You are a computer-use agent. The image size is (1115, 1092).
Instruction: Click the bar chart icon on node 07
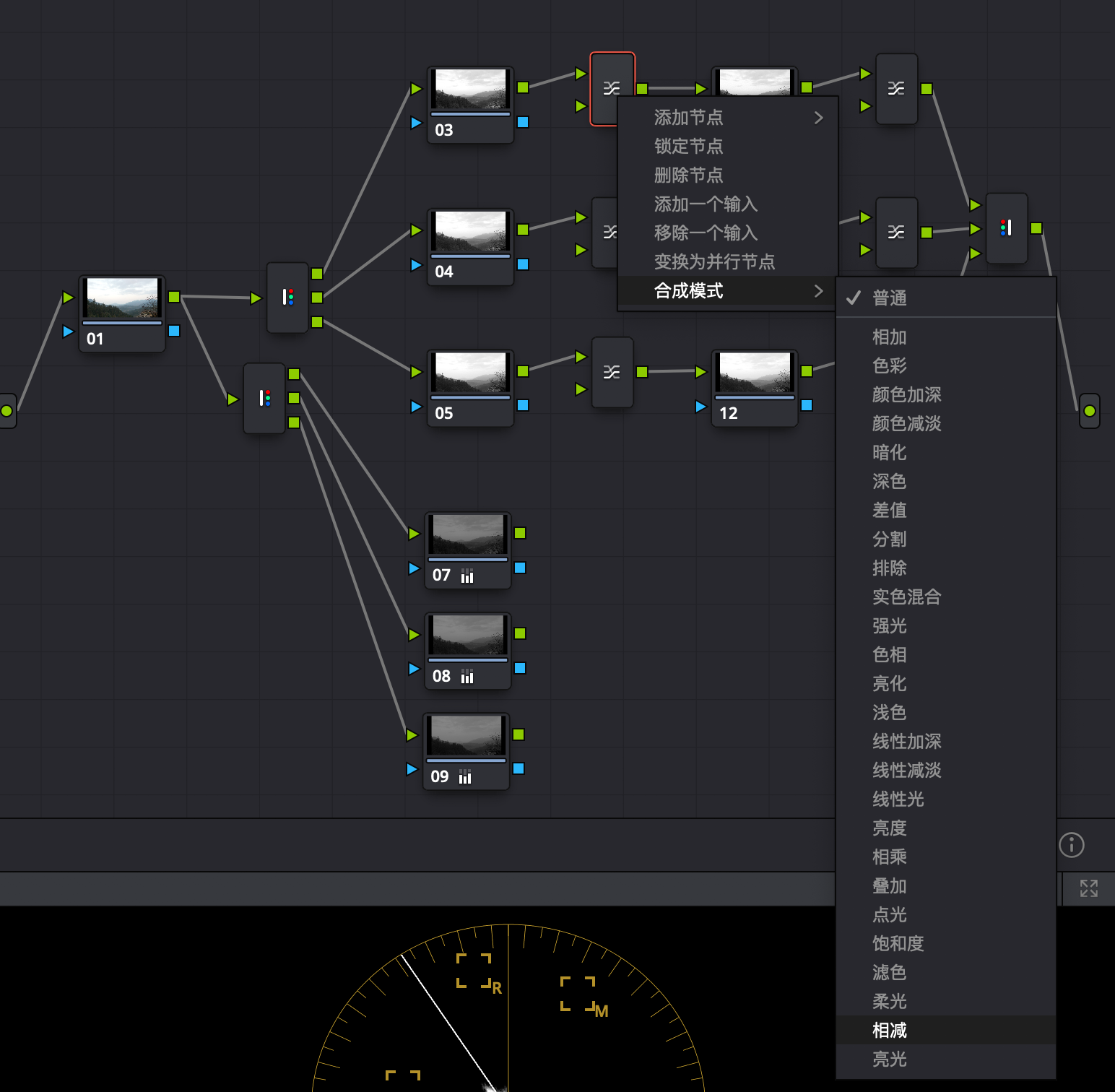coord(467,576)
